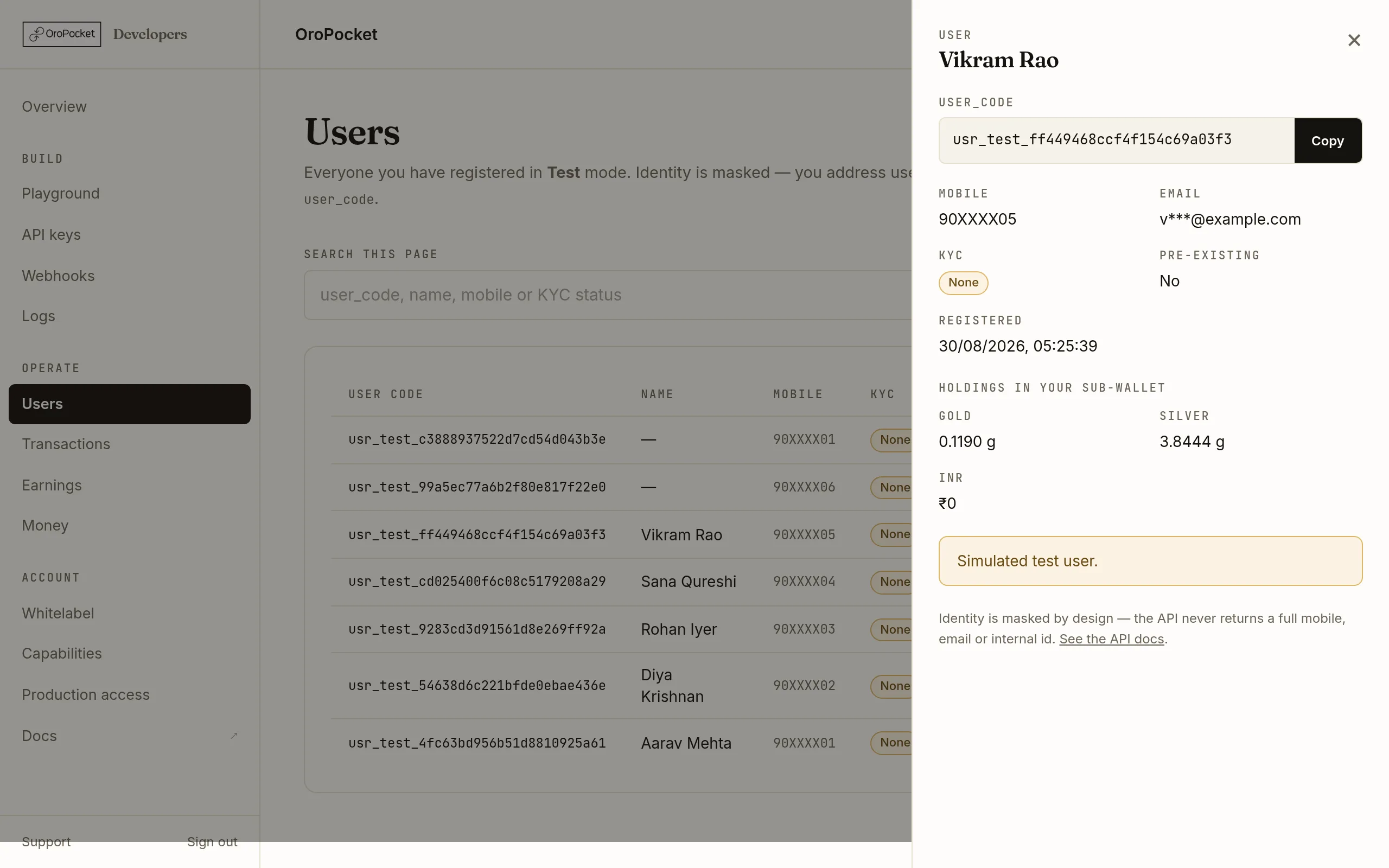Click Vikram Rao in the users table
The image size is (1389, 868).
point(681,535)
